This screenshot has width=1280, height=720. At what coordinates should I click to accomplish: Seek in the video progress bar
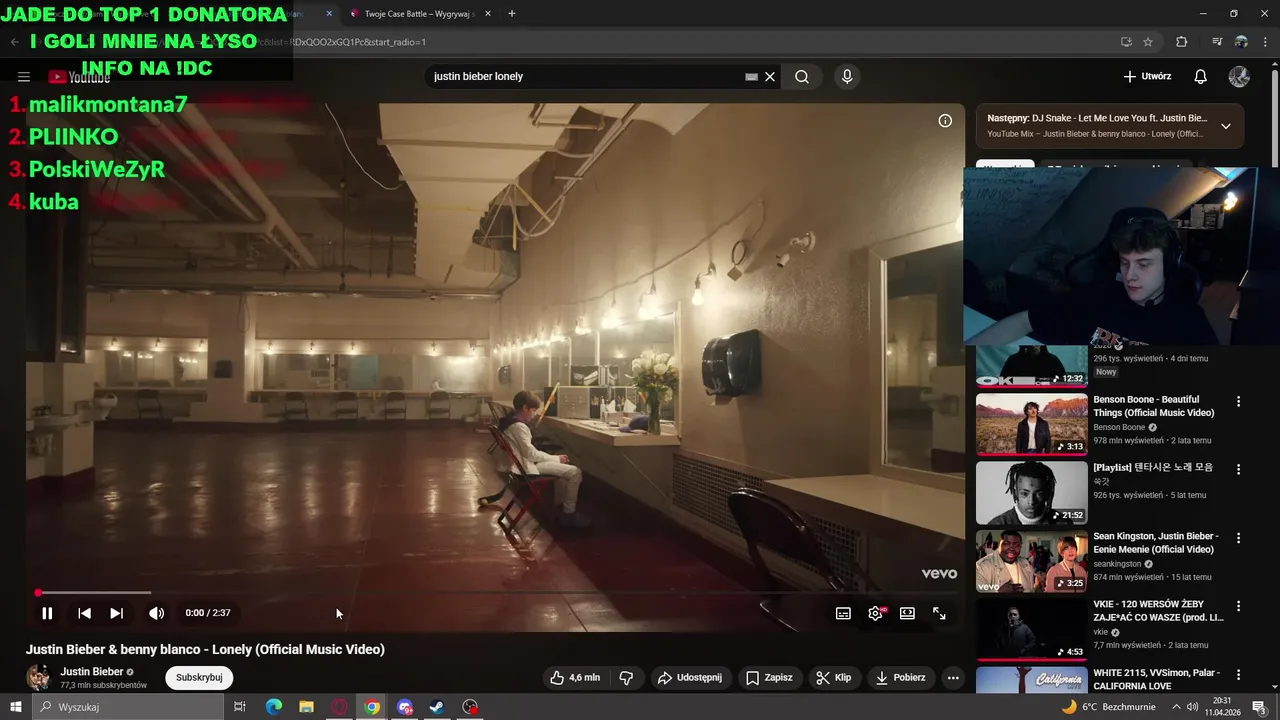click(495, 593)
